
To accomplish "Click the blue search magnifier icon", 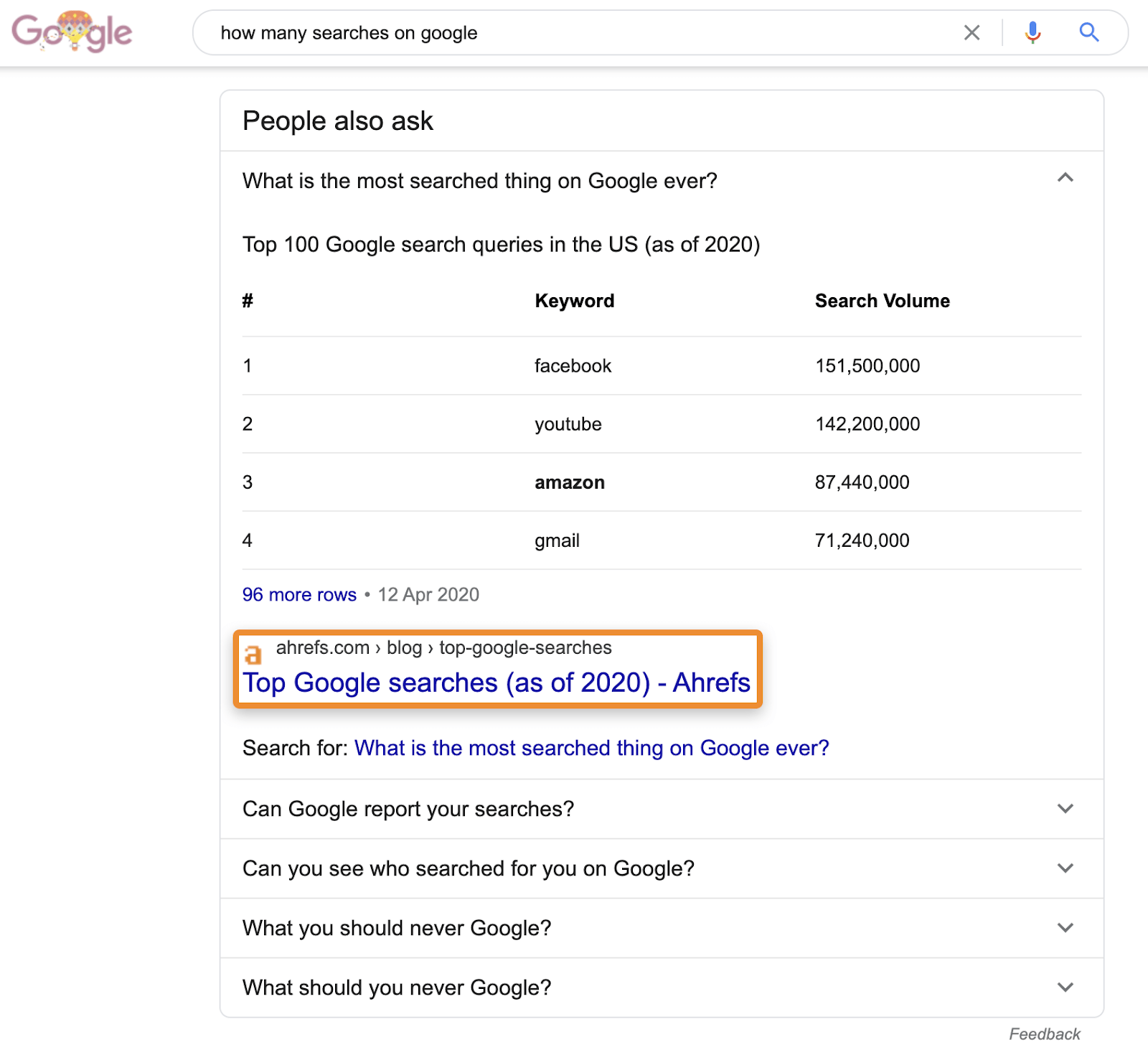I will tap(1089, 32).
